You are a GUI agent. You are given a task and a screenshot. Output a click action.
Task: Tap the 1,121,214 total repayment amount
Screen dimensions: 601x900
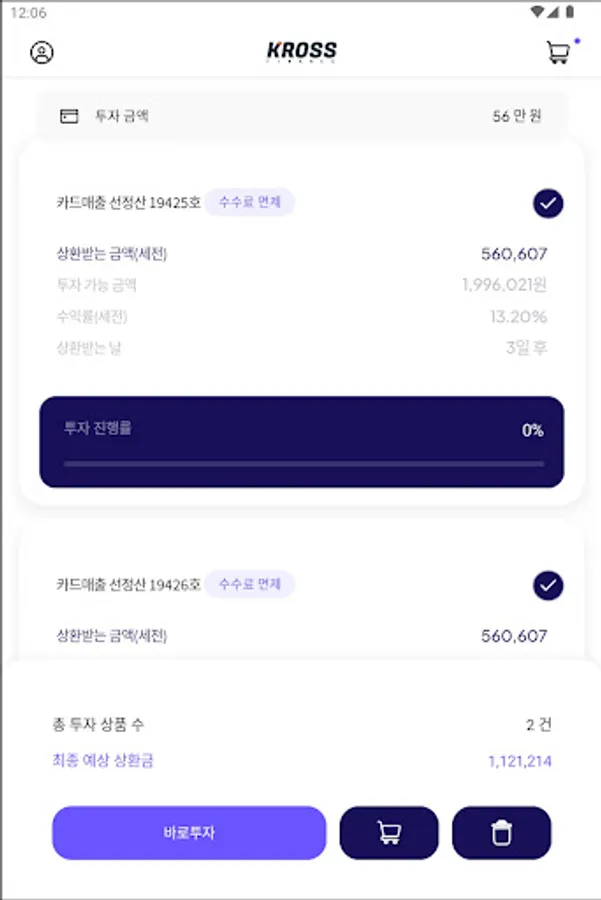click(x=519, y=761)
